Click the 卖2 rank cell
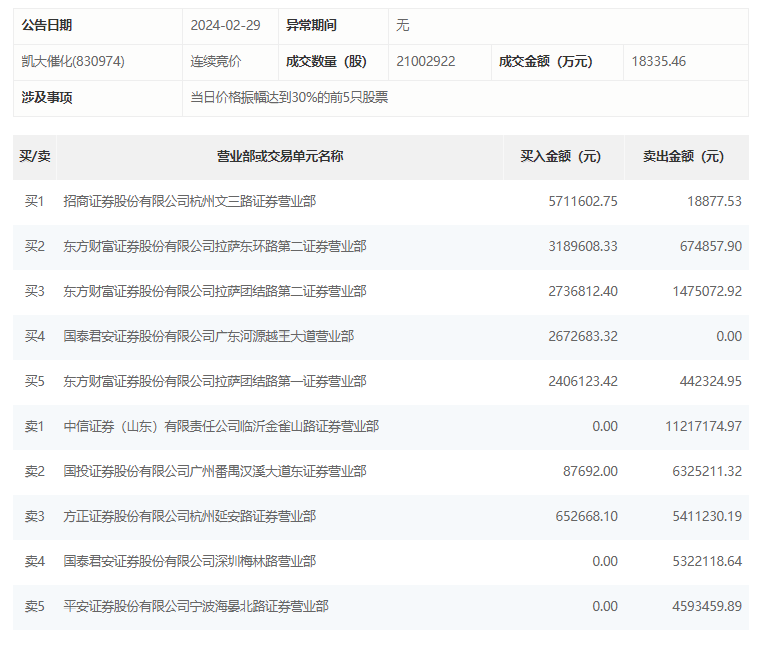Screen dimensions: 760x646 point(34,472)
